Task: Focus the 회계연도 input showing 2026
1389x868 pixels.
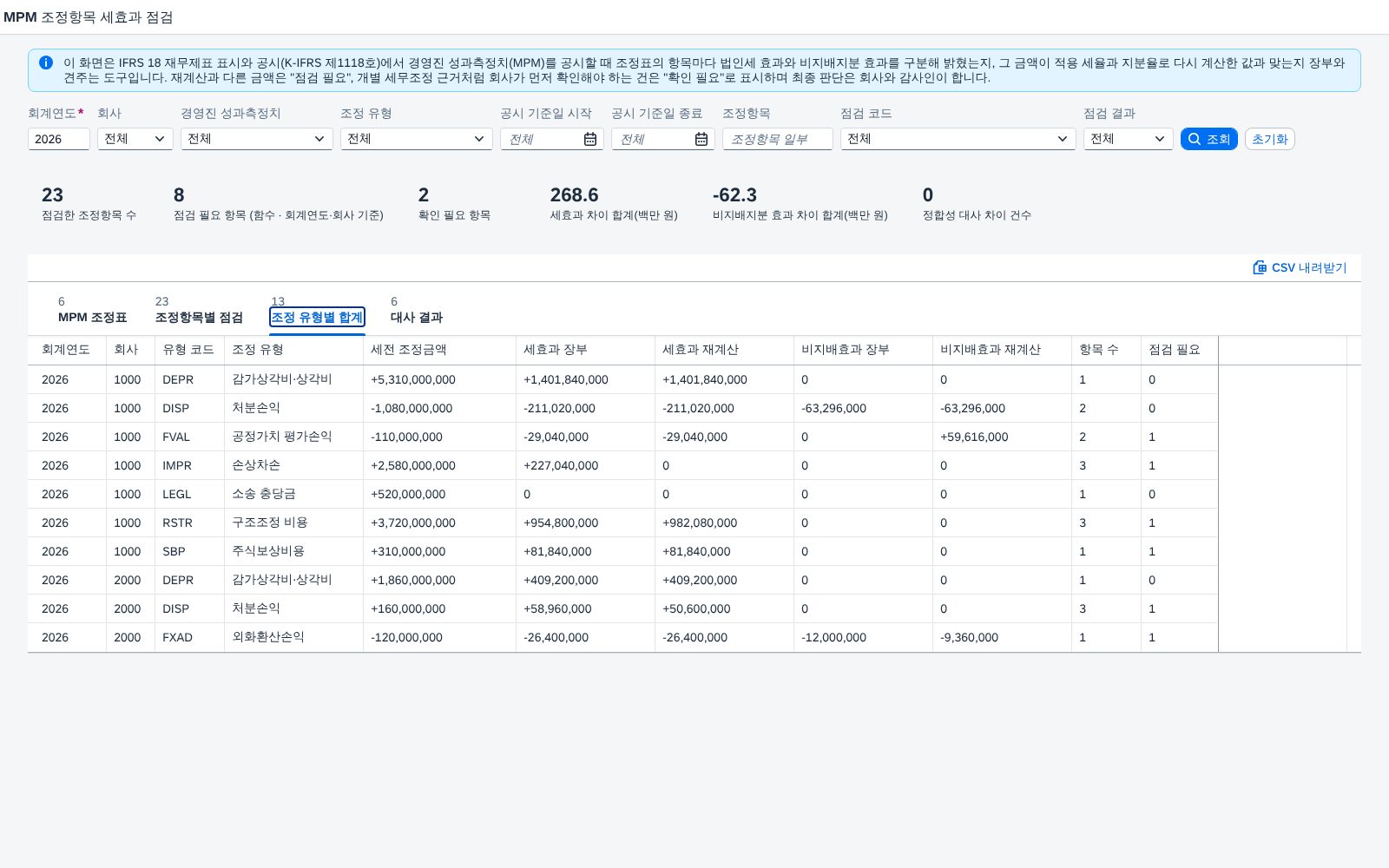Action: click(59, 139)
